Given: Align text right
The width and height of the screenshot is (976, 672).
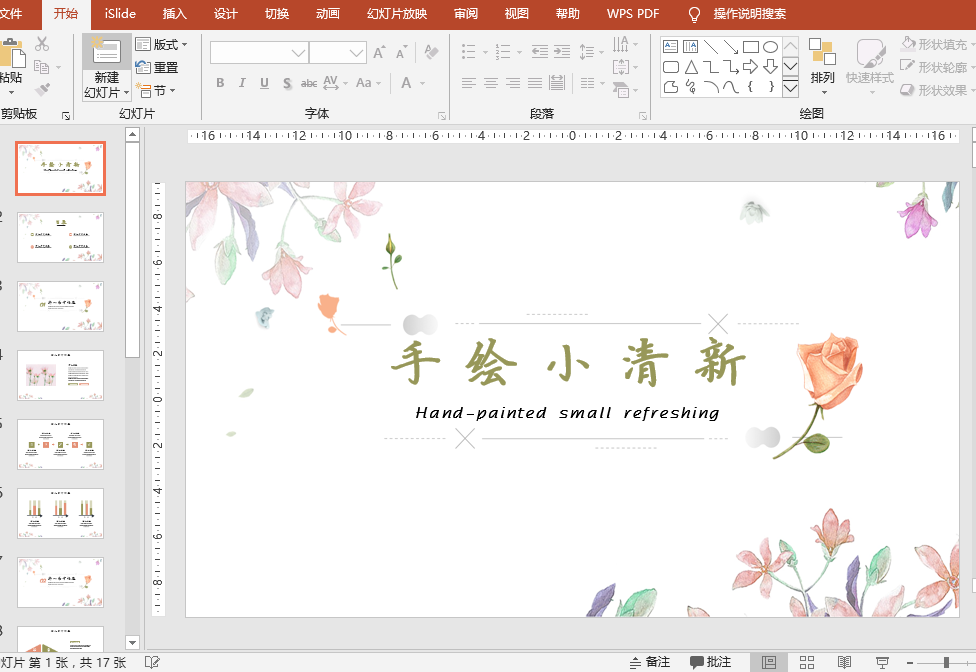Looking at the screenshot, I should tap(513, 83).
